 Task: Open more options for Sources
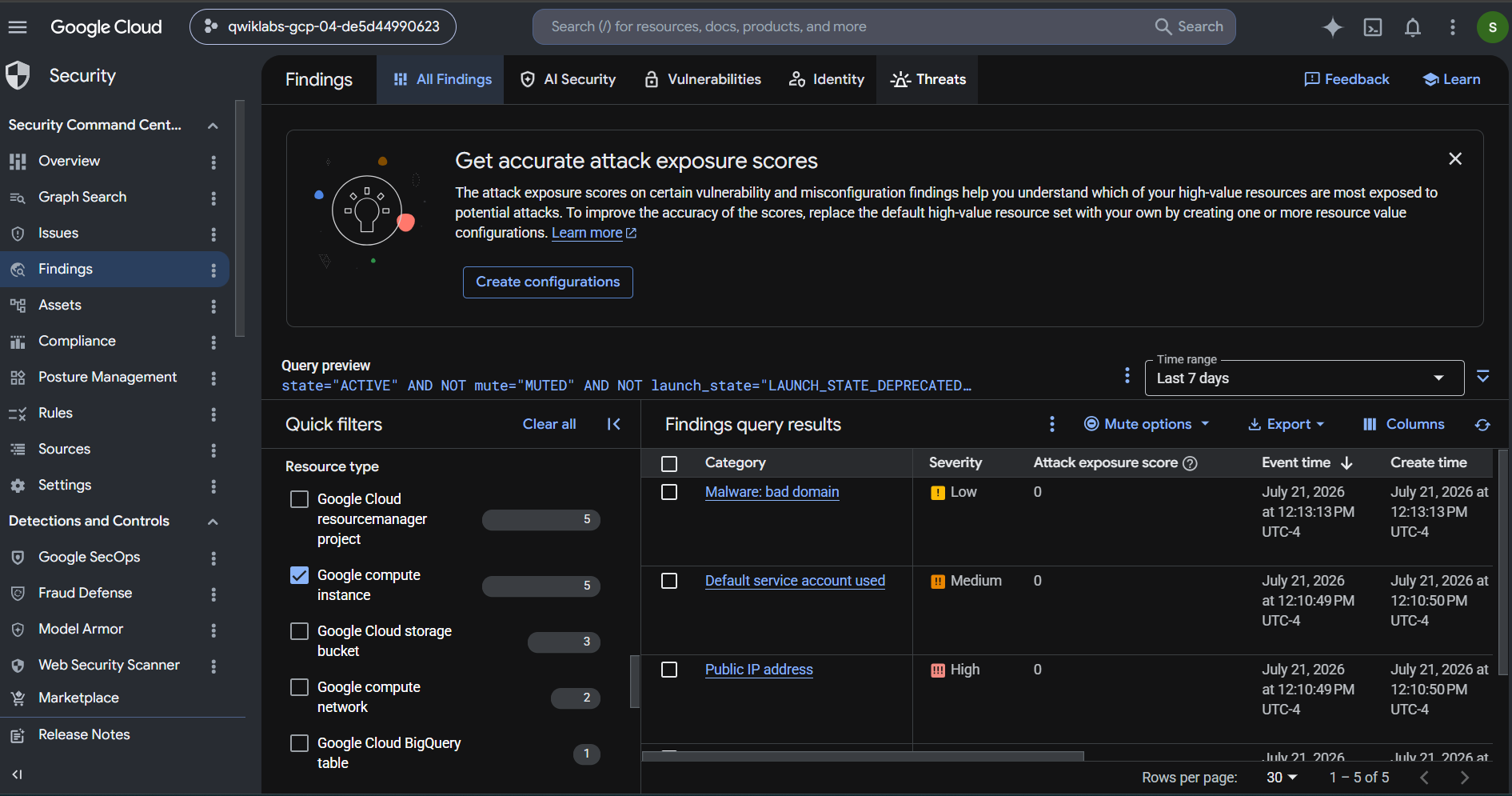213,450
